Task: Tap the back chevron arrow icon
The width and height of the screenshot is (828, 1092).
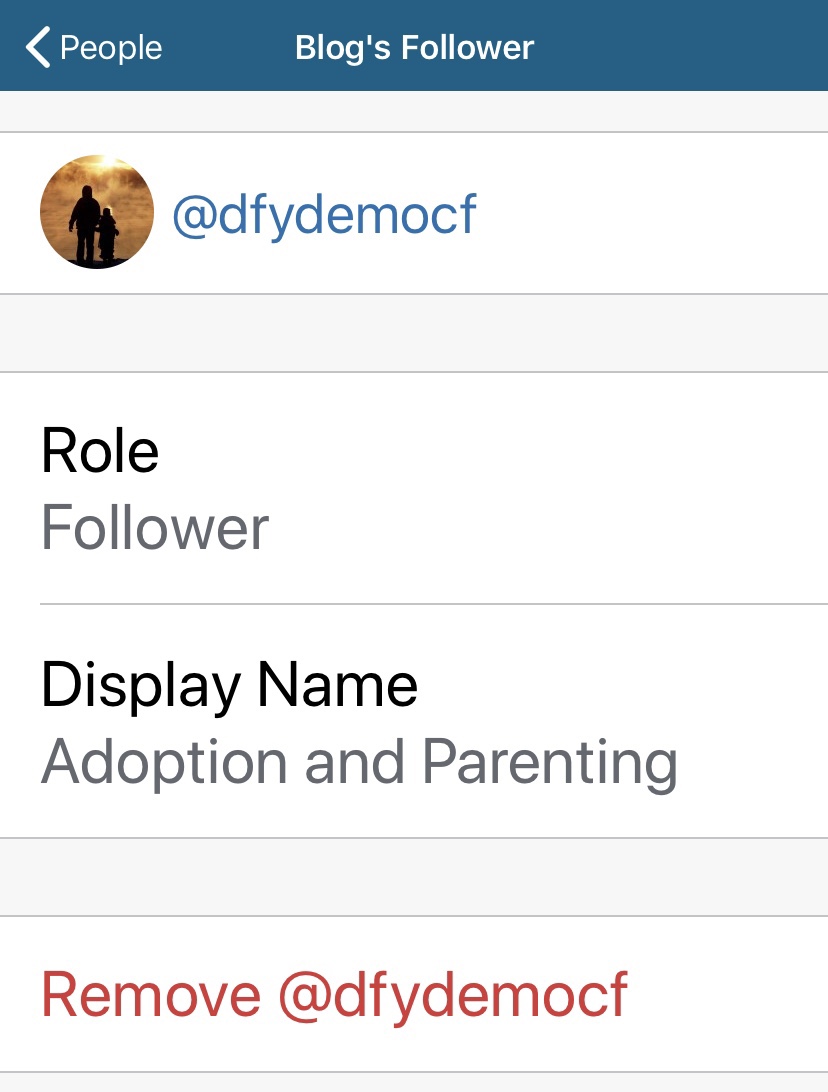Action: 38,47
